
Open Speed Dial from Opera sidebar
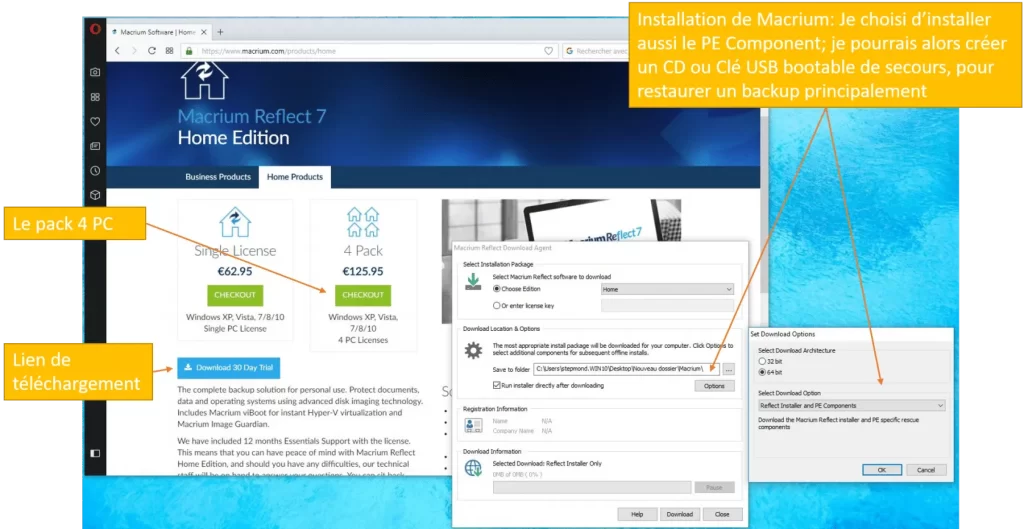pos(95,97)
